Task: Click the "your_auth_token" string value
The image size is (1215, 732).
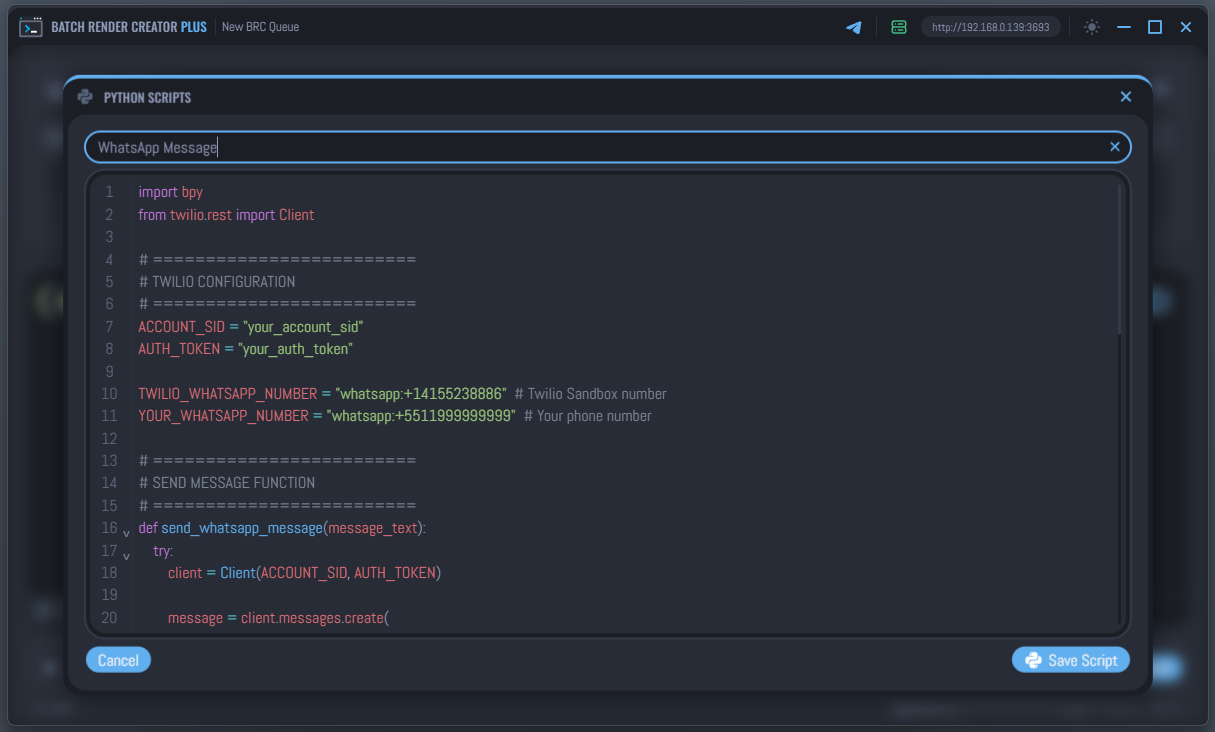Action: click(295, 349)
